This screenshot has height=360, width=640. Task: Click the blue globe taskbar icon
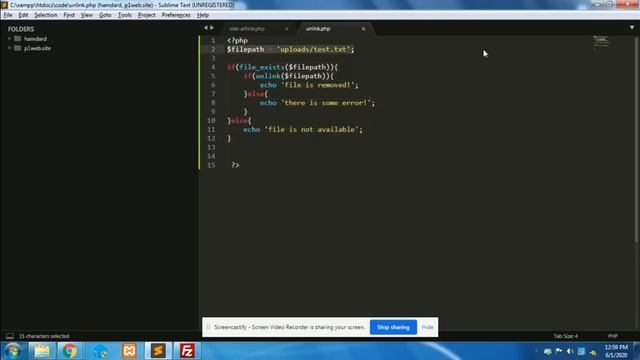[100, 351]
